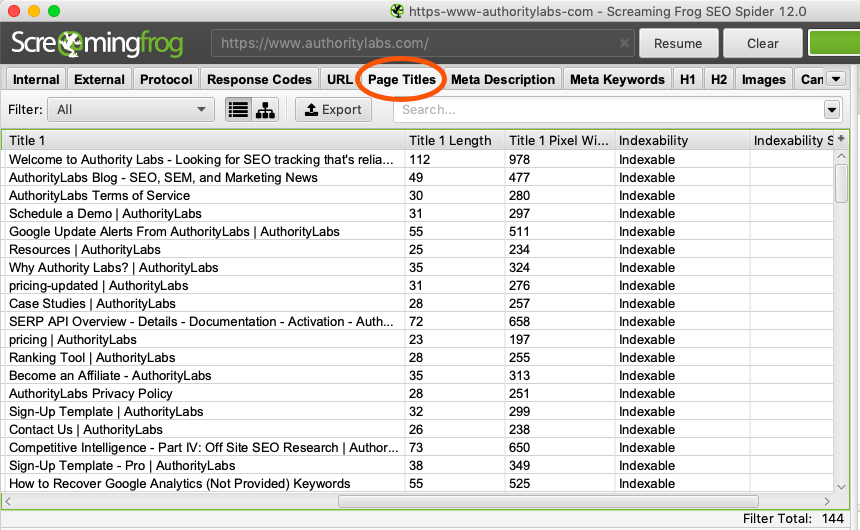Click the scroll right arrow of table
The width and height of the screenshot is (860, 530).
[x=827, y=501]
